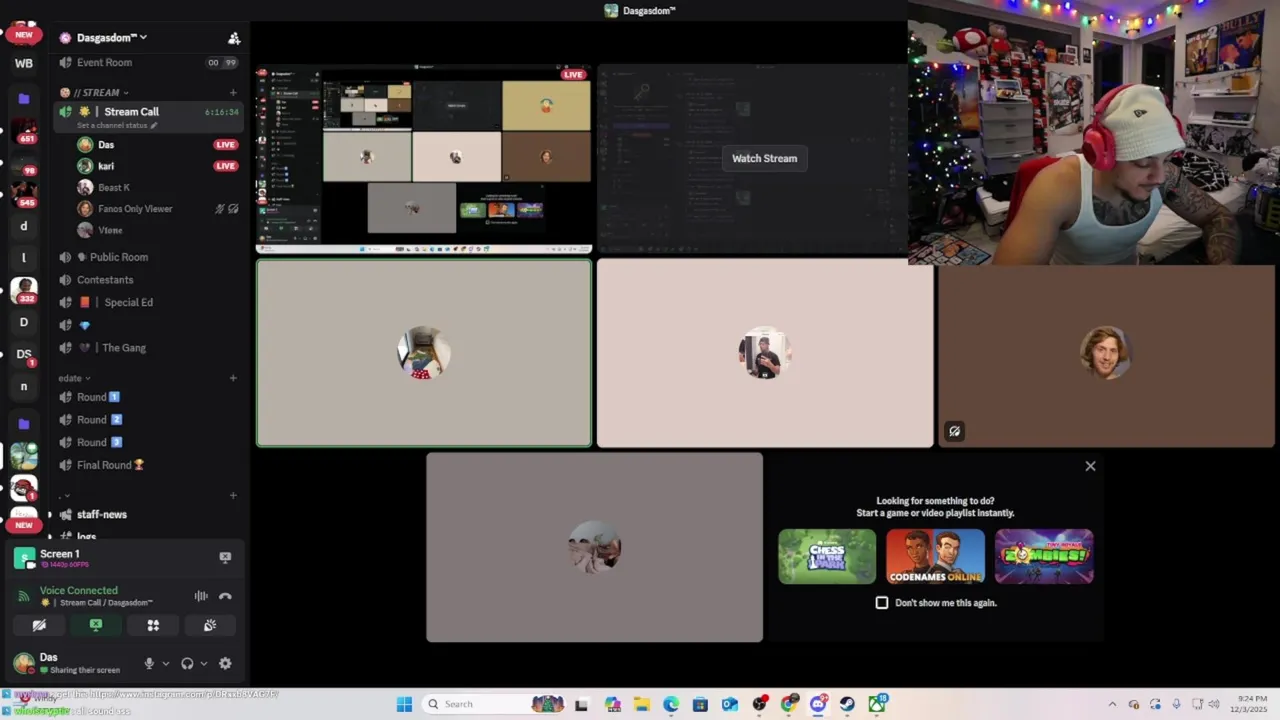Collapse the edate category

tap(74, 378)
